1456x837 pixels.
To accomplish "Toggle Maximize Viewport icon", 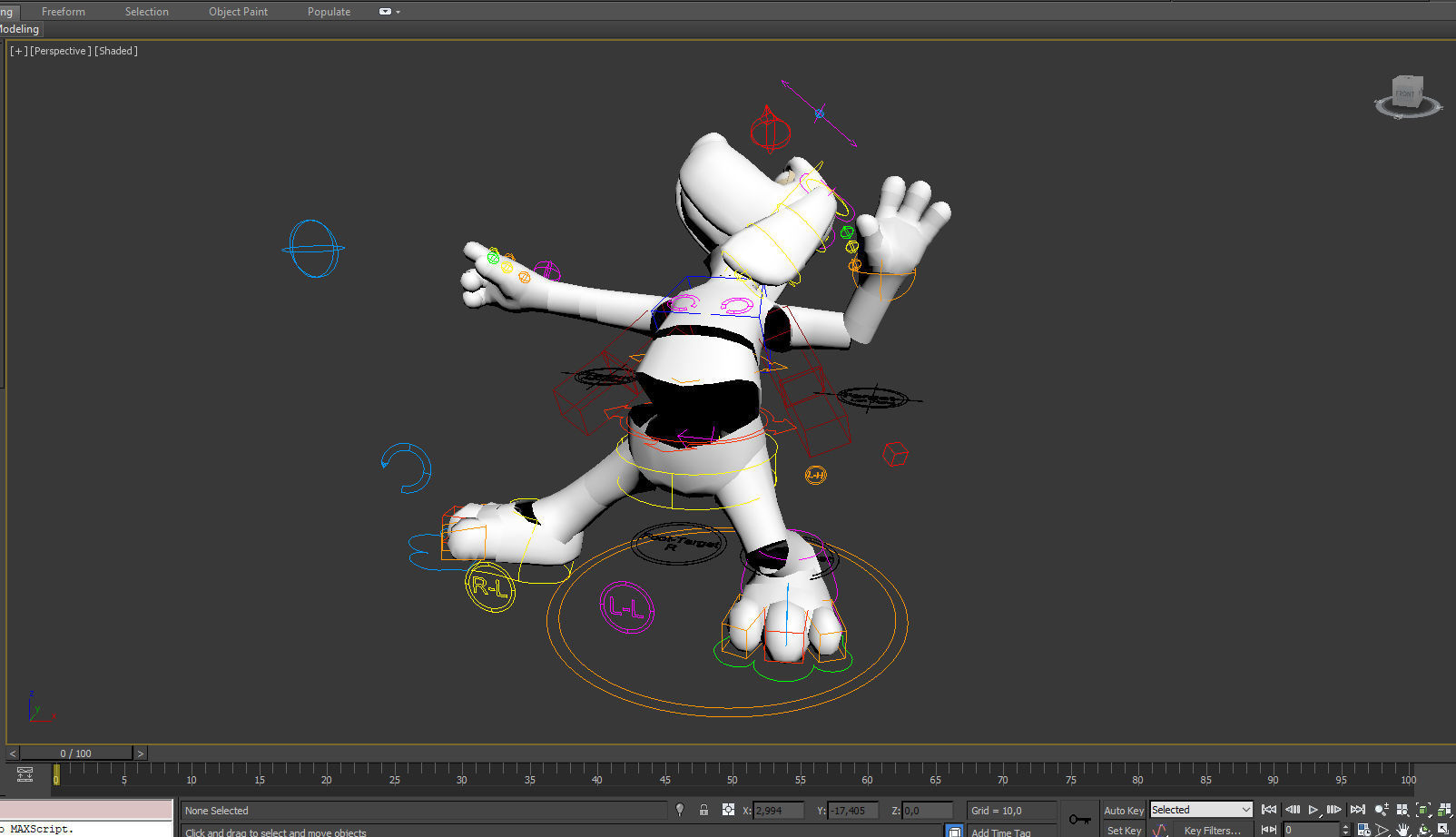I will tap(1443, 829).
